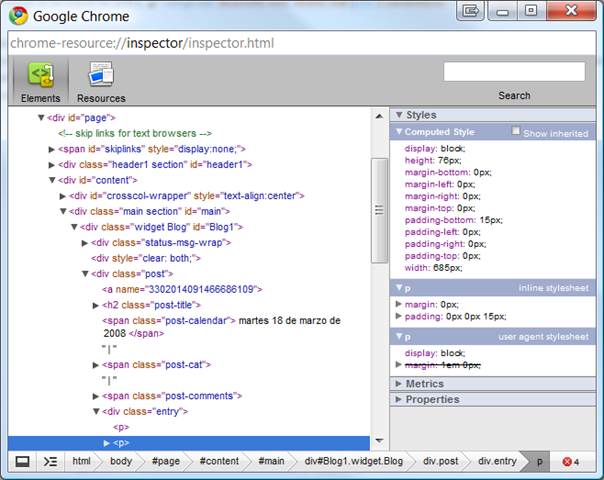Expand the Metrics section
Screen dimensions: 604x480
(x=399, y=384)
